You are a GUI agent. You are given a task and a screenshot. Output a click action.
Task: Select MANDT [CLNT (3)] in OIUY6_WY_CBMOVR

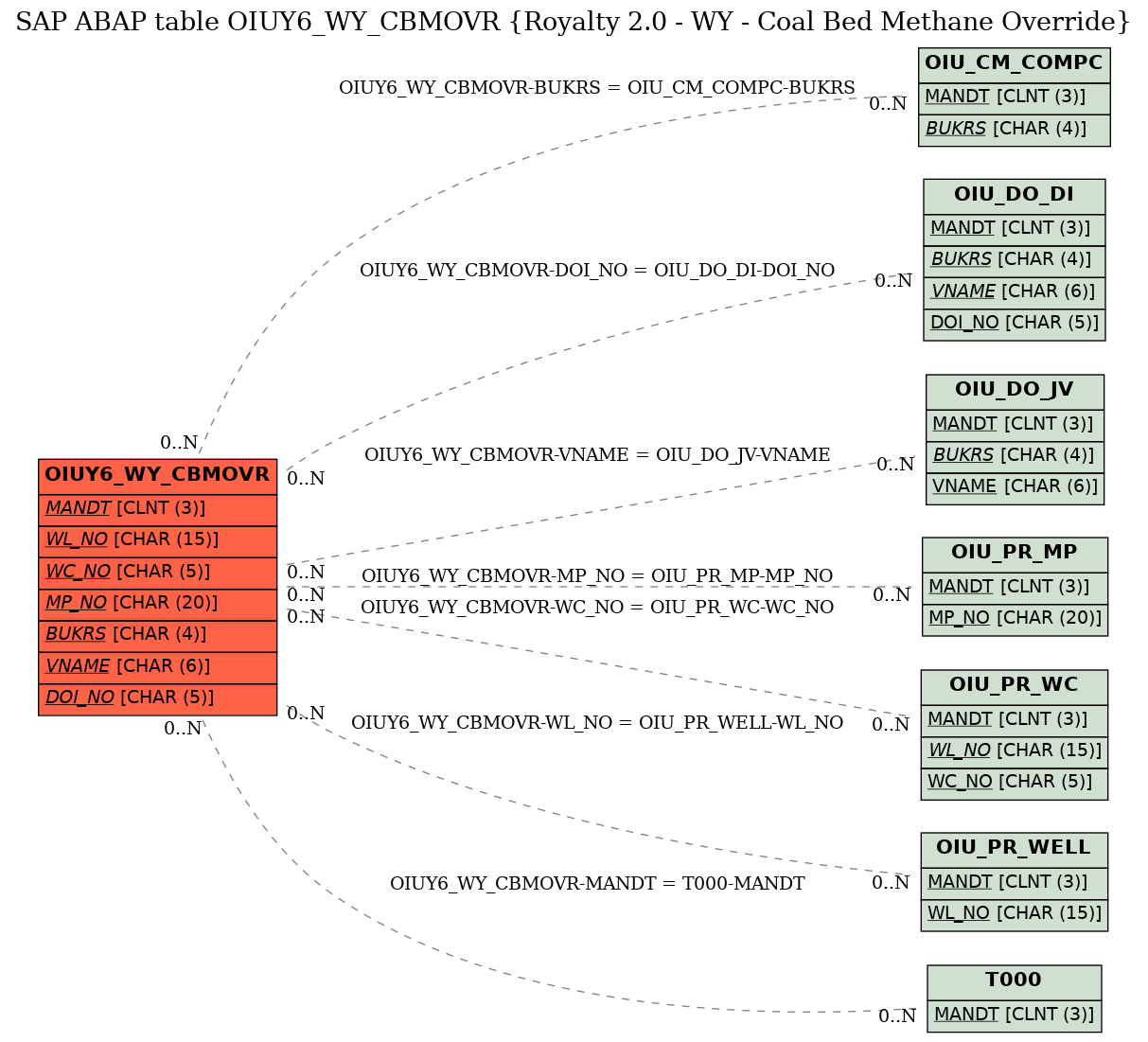pyautogui.click(x=158, y=509)
